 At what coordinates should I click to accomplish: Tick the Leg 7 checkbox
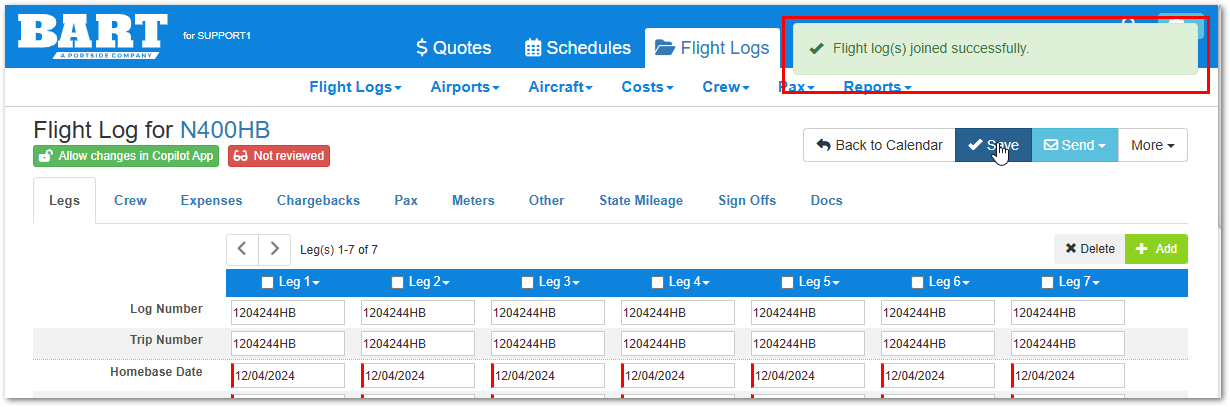(1047, 283)
